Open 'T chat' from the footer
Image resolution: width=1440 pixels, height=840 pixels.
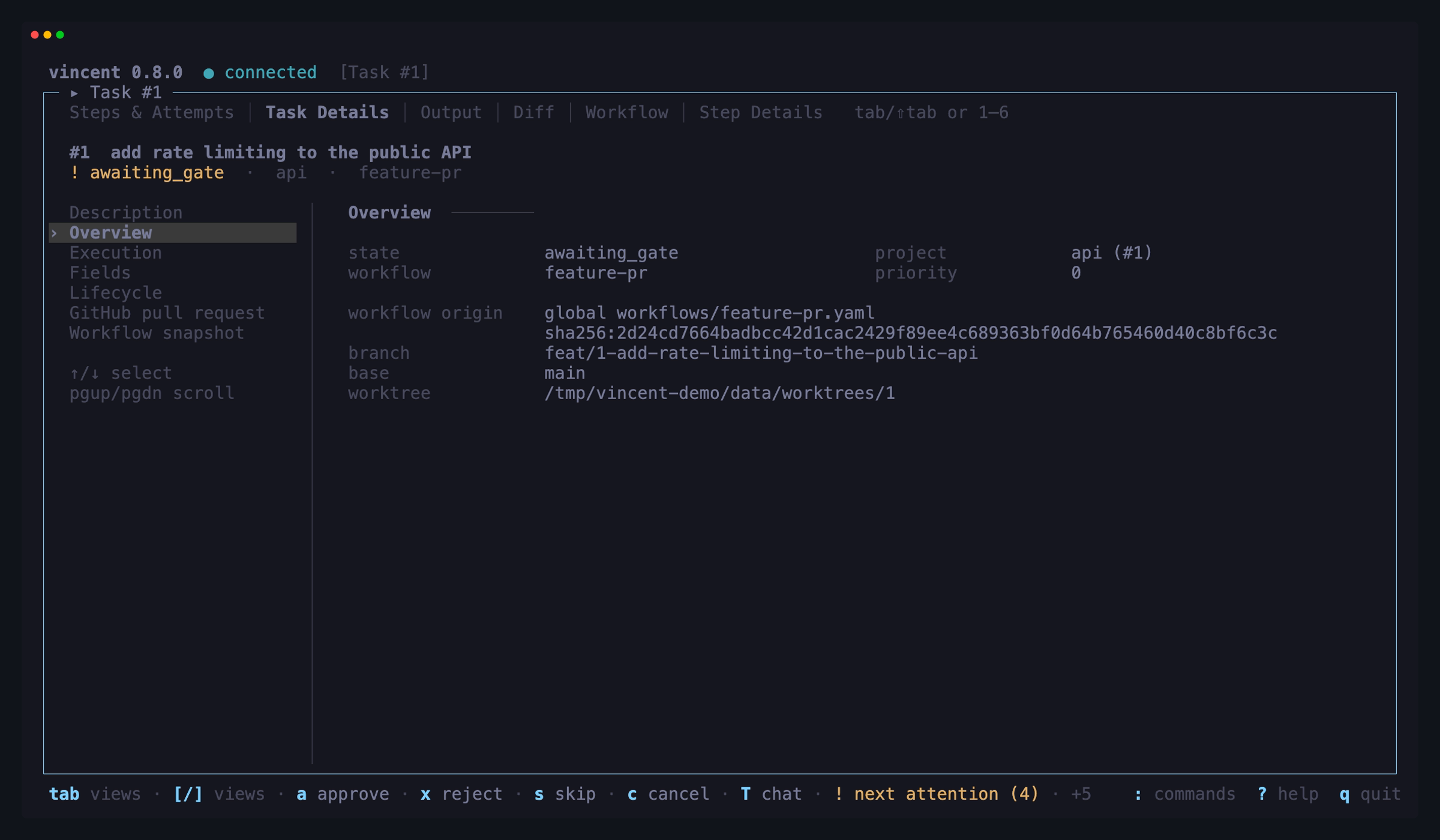(771, 794)
